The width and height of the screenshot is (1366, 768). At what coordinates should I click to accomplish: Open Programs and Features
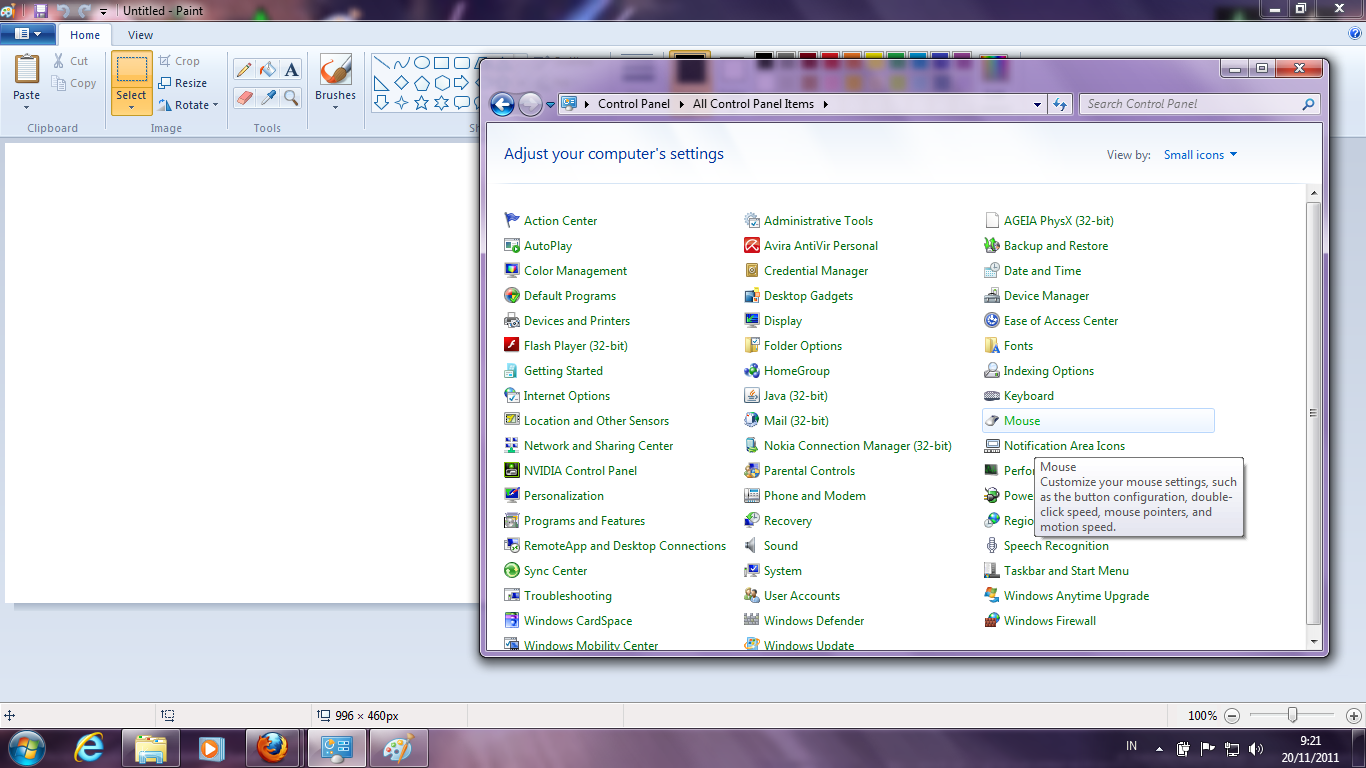(584, 521)
